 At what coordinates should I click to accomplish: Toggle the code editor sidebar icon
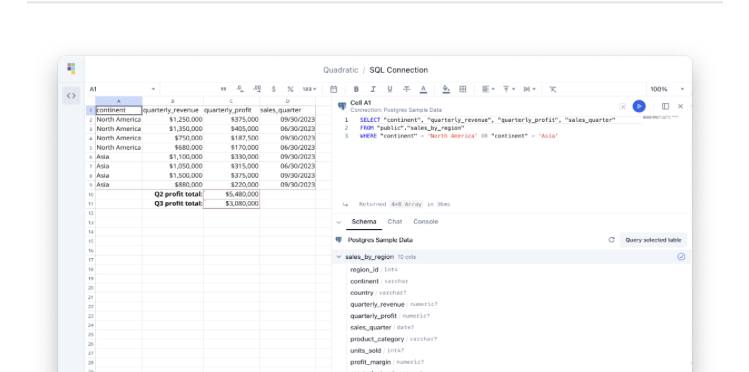pyautogui.click(x=71, y=96)
